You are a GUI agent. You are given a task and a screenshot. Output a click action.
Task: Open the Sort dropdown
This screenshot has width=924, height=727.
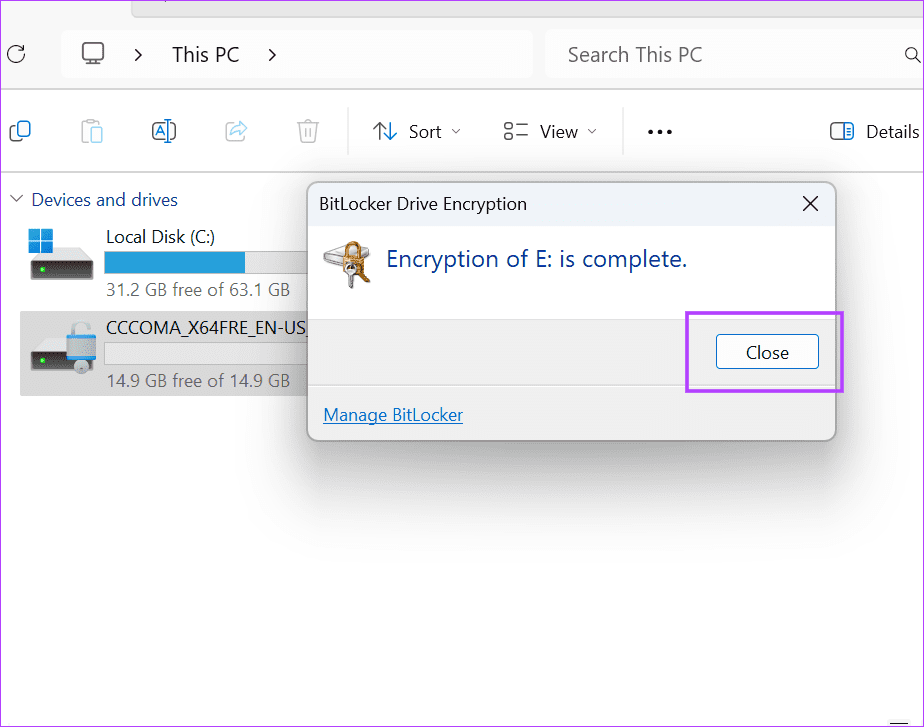point(417,132)
